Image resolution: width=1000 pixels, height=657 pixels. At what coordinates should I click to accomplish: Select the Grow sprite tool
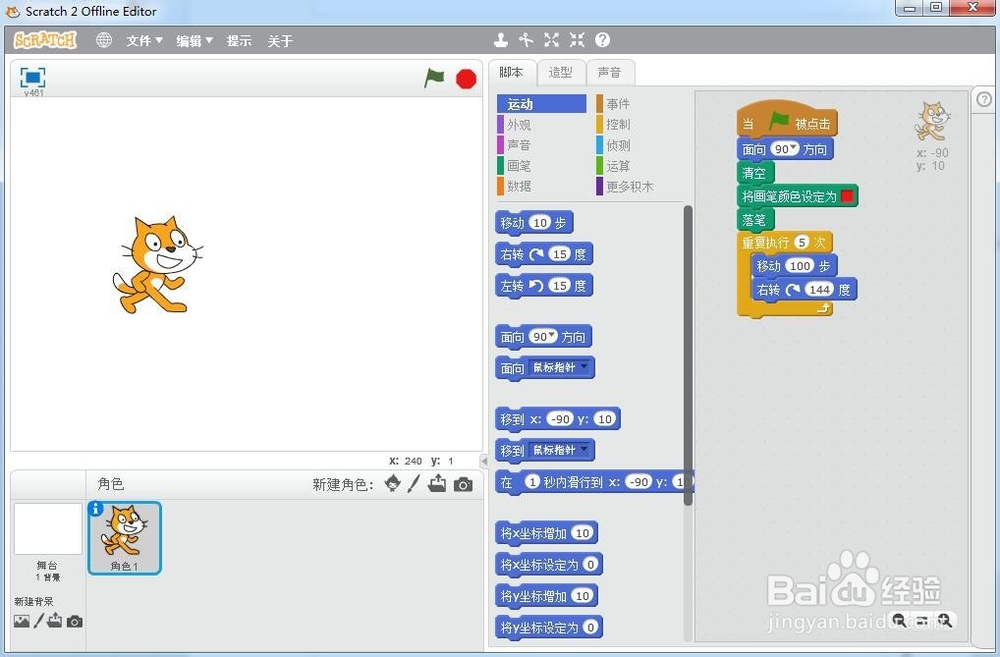(552, 40)
